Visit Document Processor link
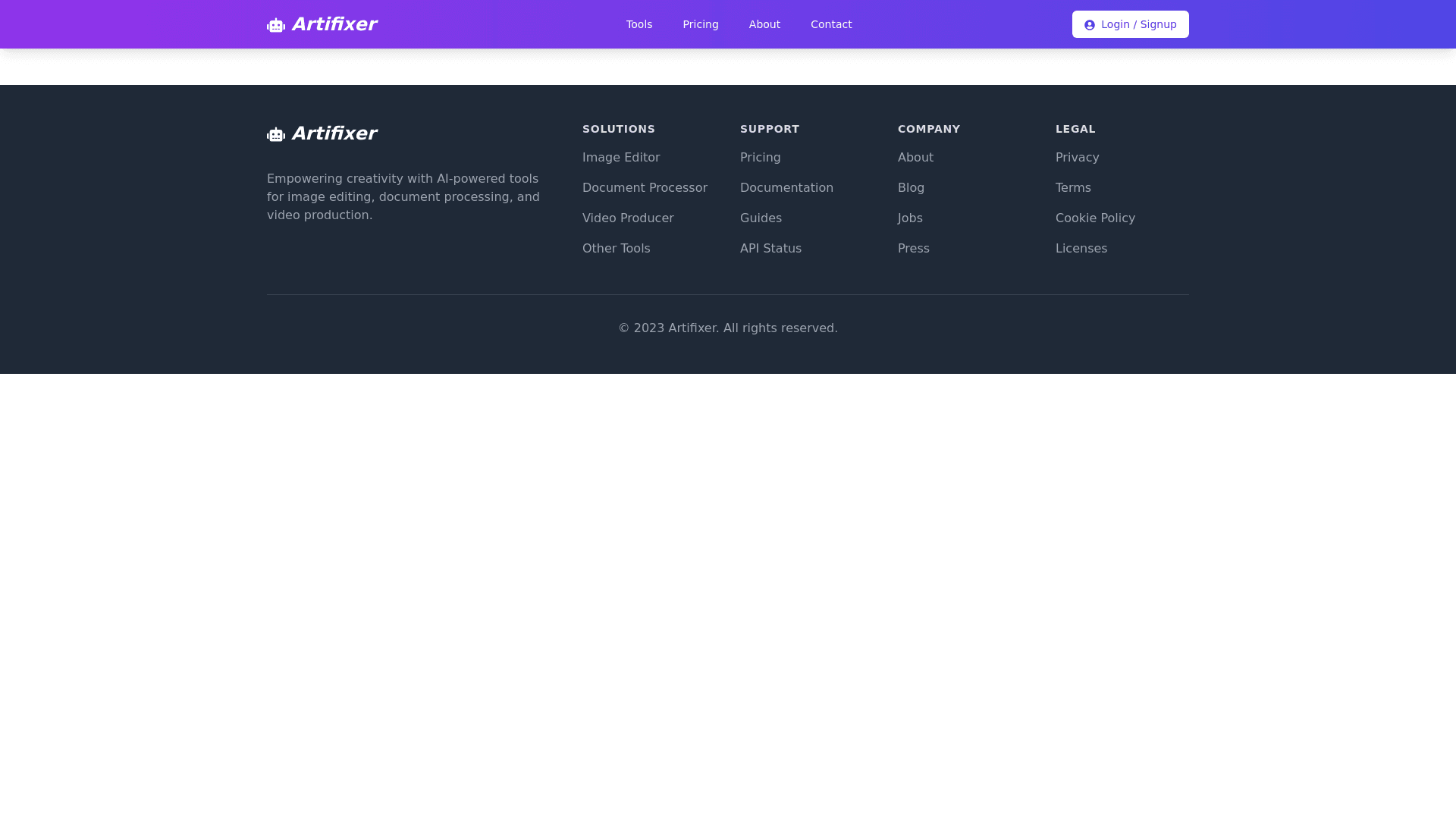 tap(645, 188)
